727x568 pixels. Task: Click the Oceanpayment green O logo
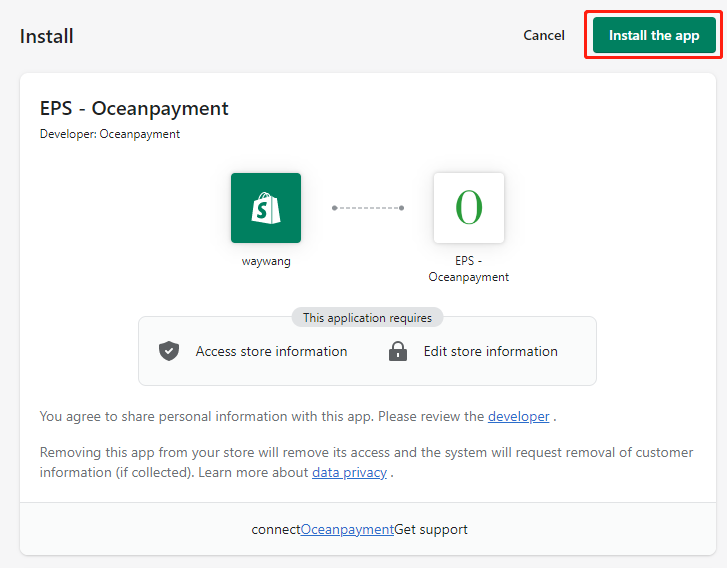click(469, 208)
